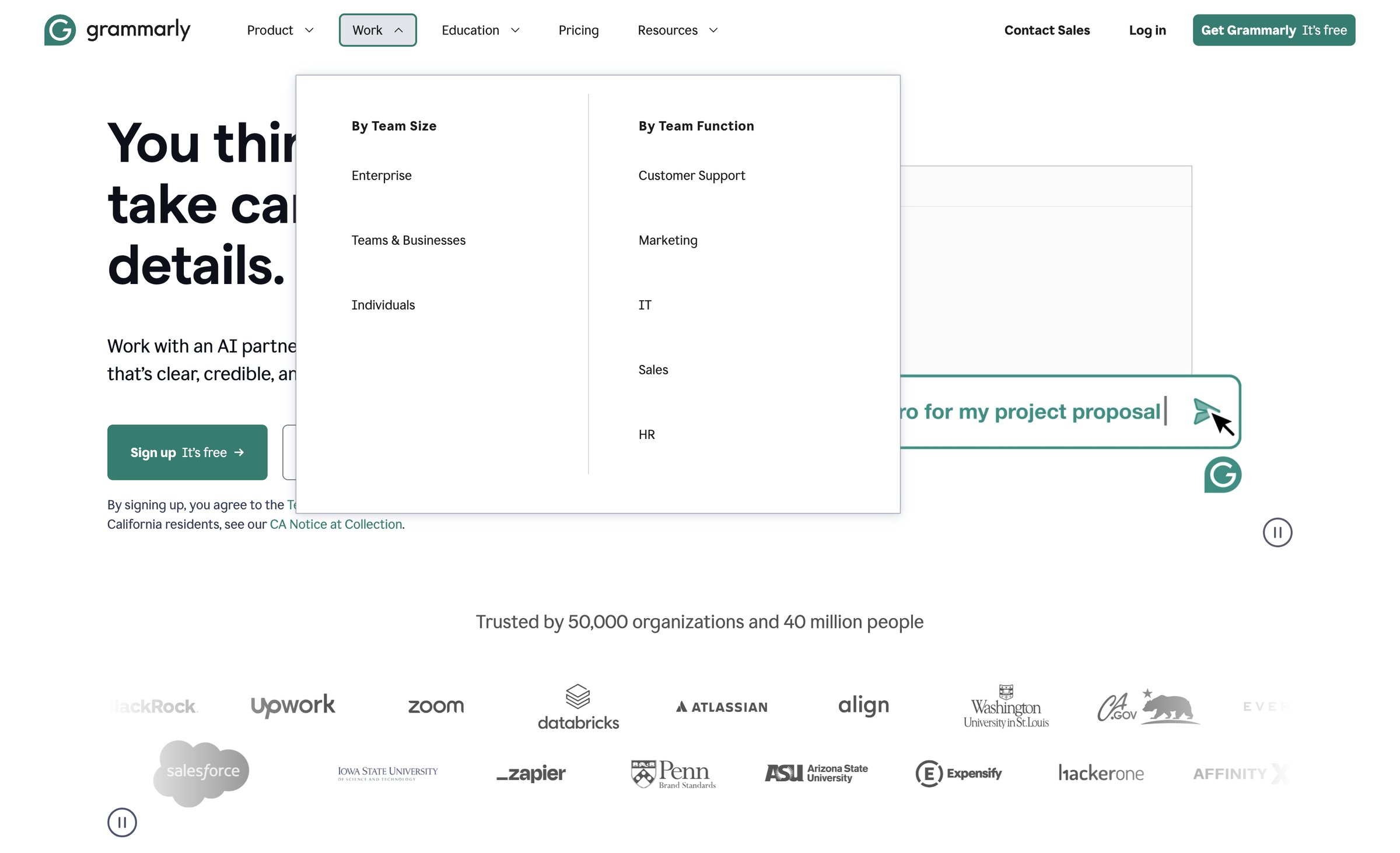Click Sign up It's free button
This screenshot has width=1400, height=853.
(187, 452)
